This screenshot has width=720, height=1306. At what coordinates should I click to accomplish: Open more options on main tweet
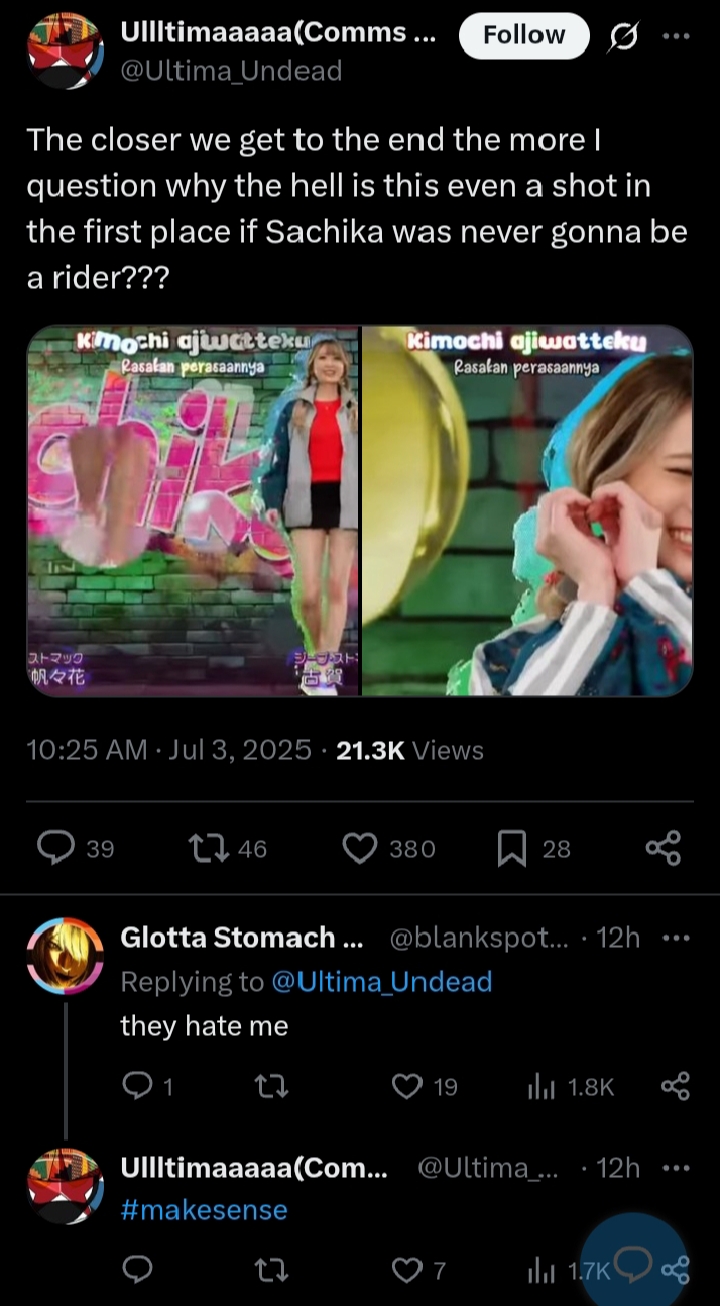(x=677, y=35)
